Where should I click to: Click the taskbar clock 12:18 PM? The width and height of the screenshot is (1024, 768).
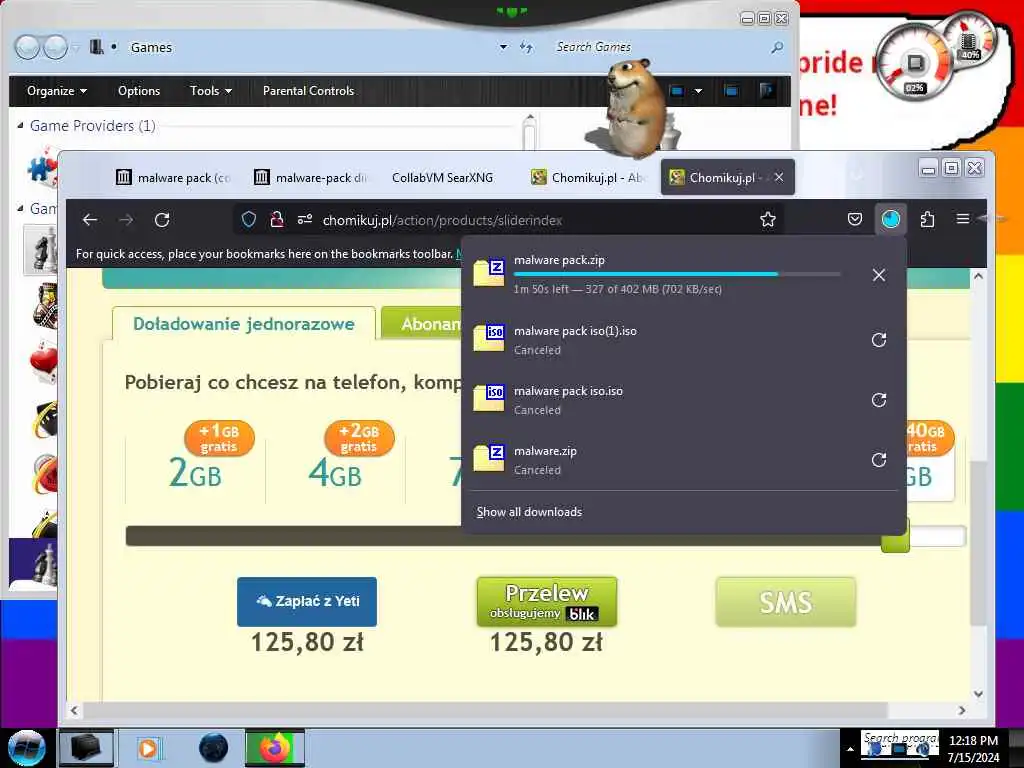[x=973, y=741]
